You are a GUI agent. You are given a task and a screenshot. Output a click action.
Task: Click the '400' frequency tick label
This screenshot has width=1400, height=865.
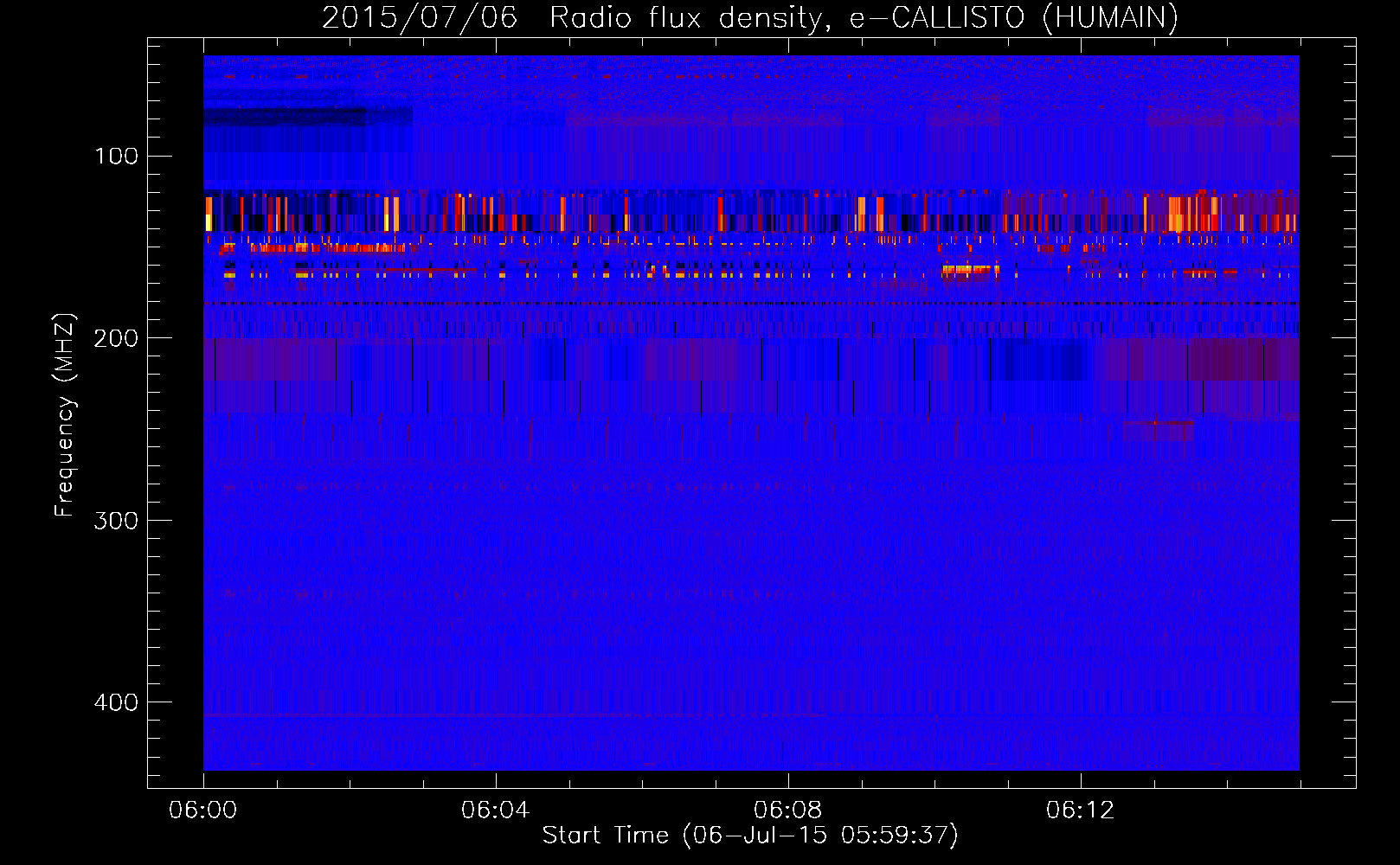click(116, 702)
